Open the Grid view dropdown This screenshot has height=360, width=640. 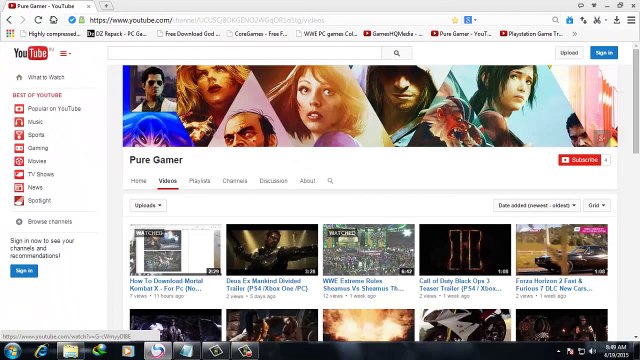click(597, 205)
